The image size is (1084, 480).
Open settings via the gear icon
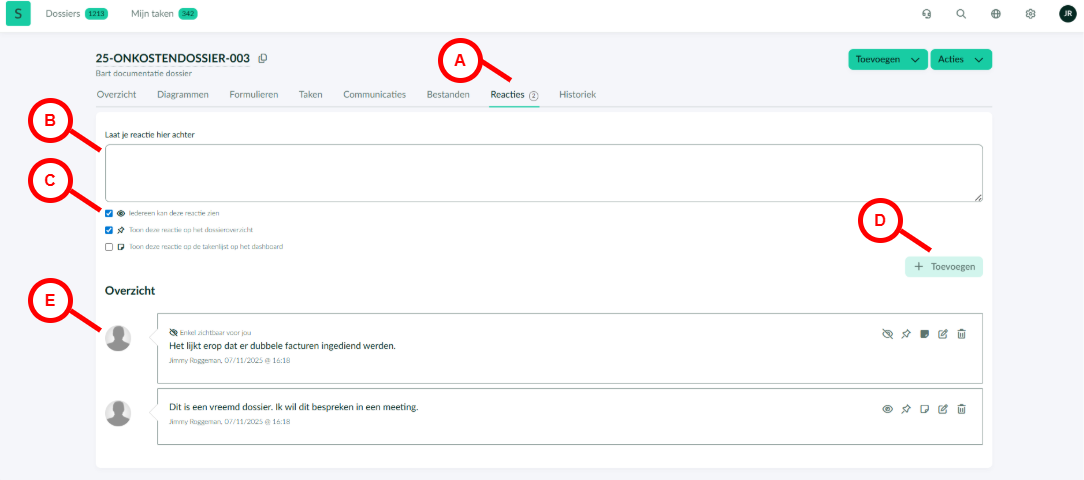click(x=1030, y=14)
